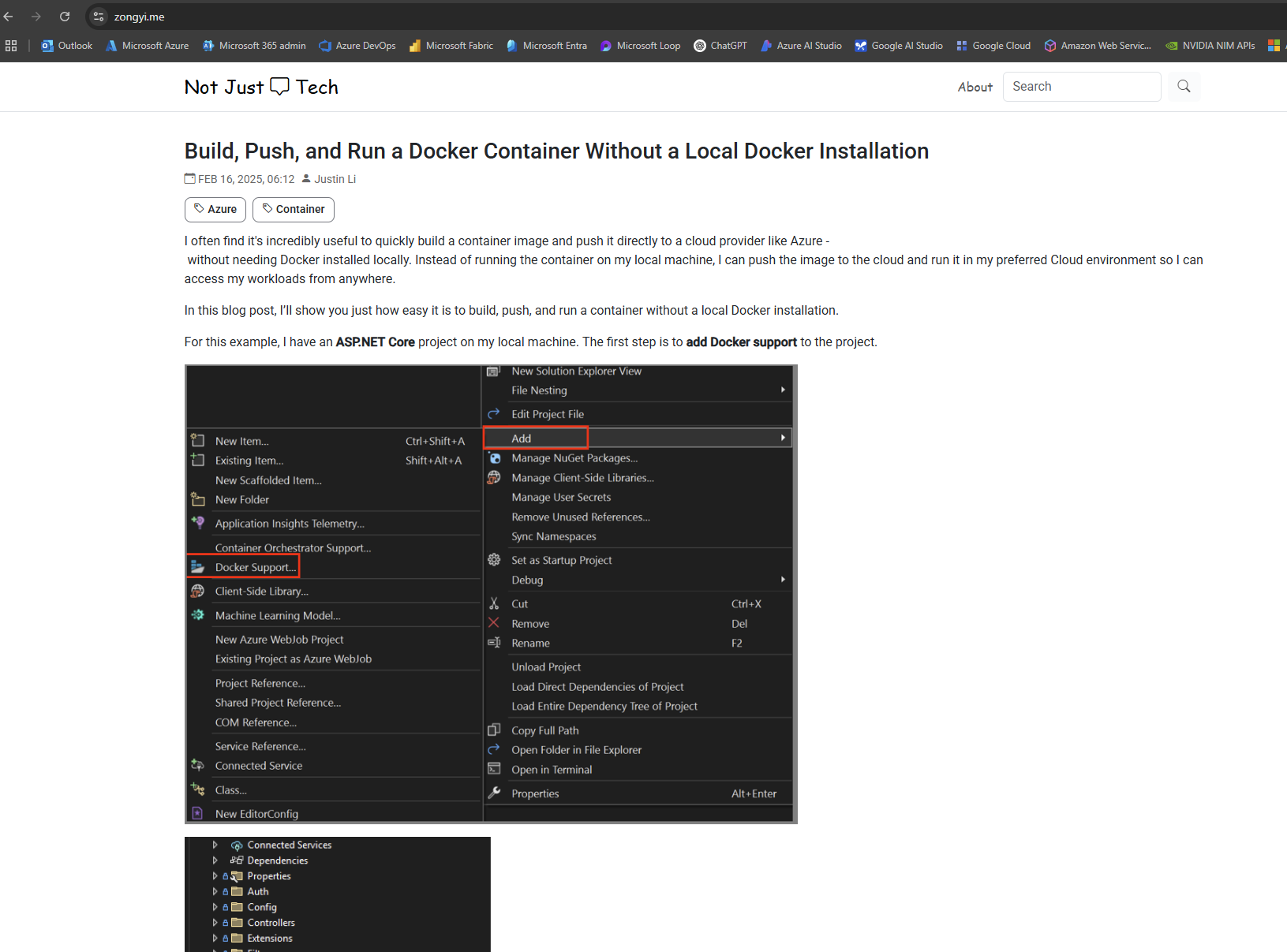The width and height of the screenshot is (1287, 952).
Task: Click the blog post title heading
Action: click(556, 151)
